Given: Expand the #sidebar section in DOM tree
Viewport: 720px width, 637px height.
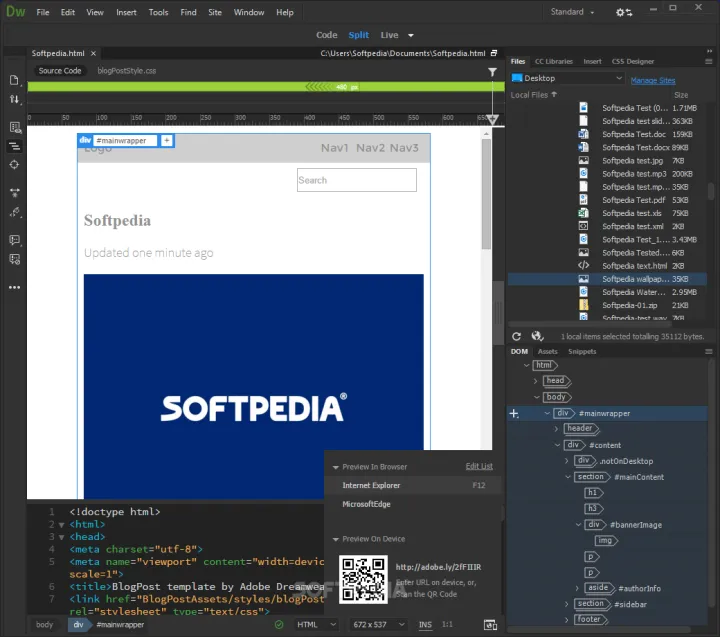Looking at the screenshot, I should pos(568,604).
